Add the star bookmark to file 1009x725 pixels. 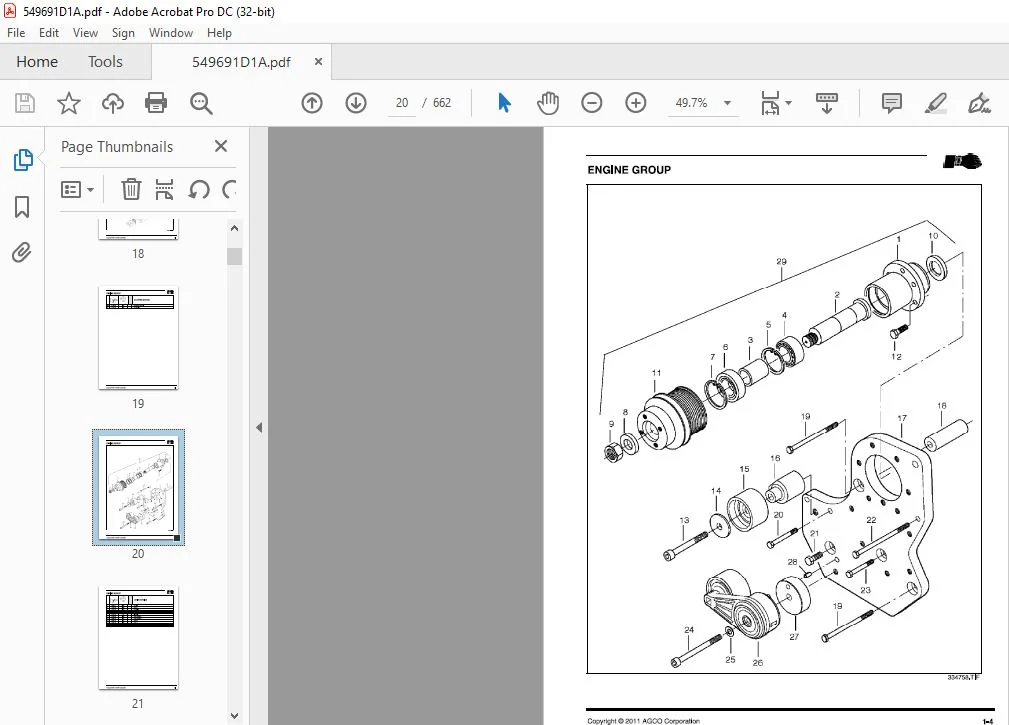[x=69, y=103]
